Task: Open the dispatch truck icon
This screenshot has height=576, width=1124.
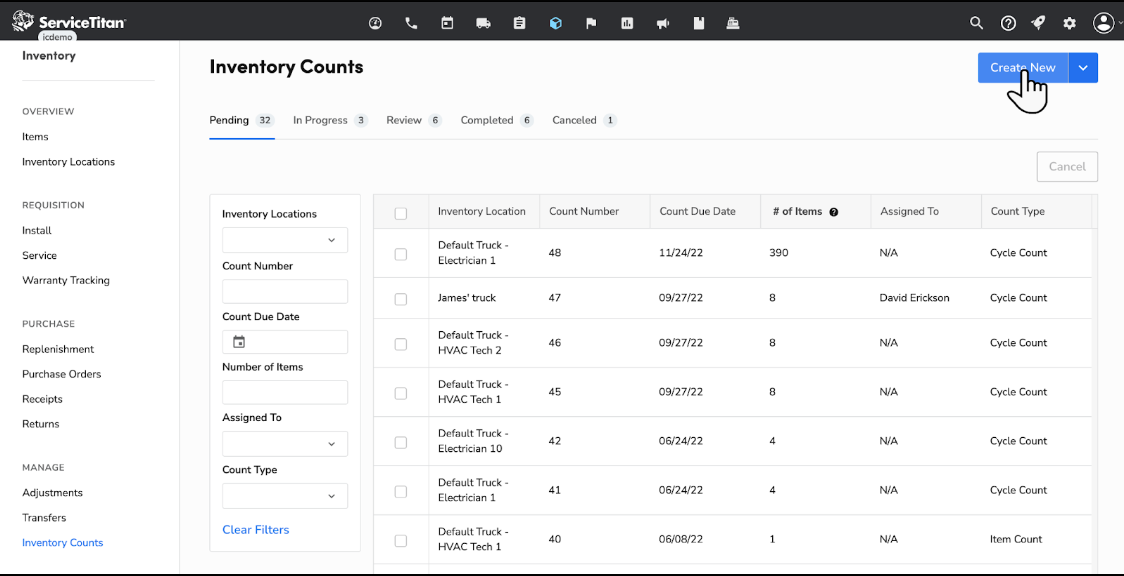Action: 483,23
